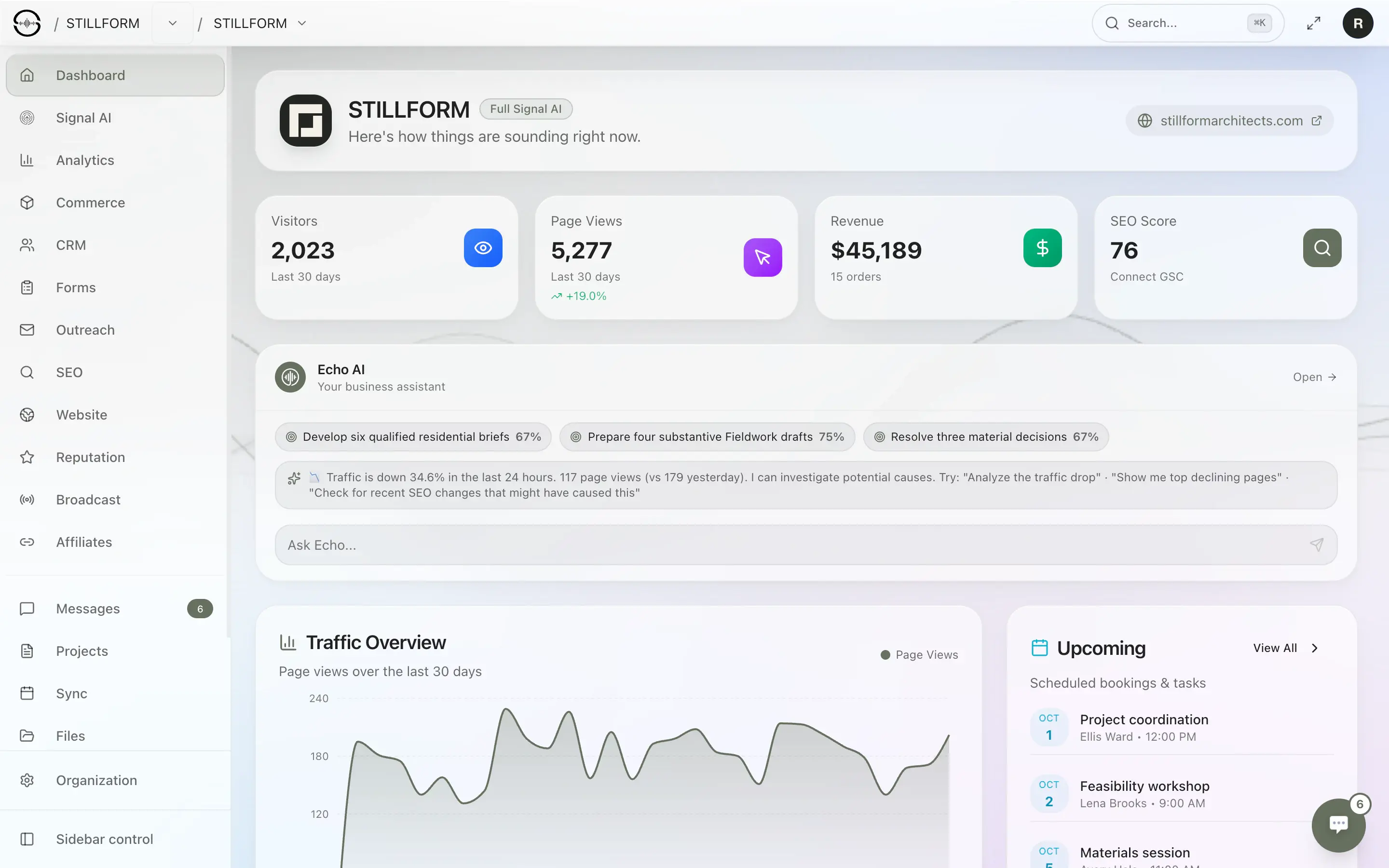1389x868 pixels.
Task: Toggle the Sidebar control
Action: point(115,839)
